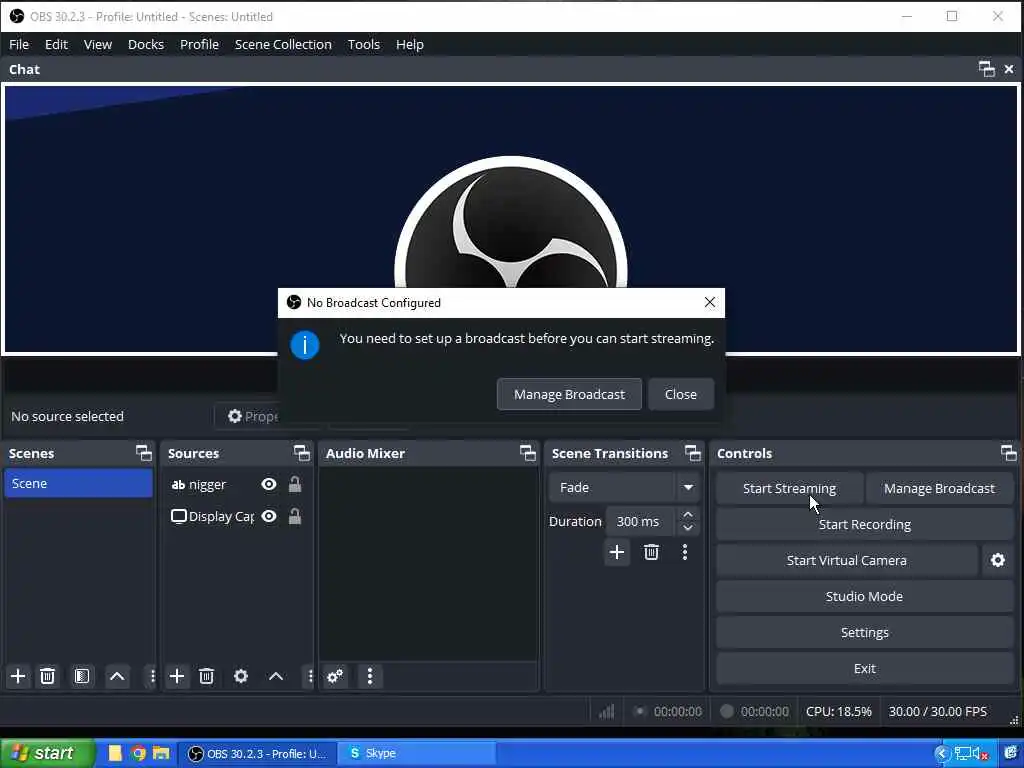Open the View menu

98,44
